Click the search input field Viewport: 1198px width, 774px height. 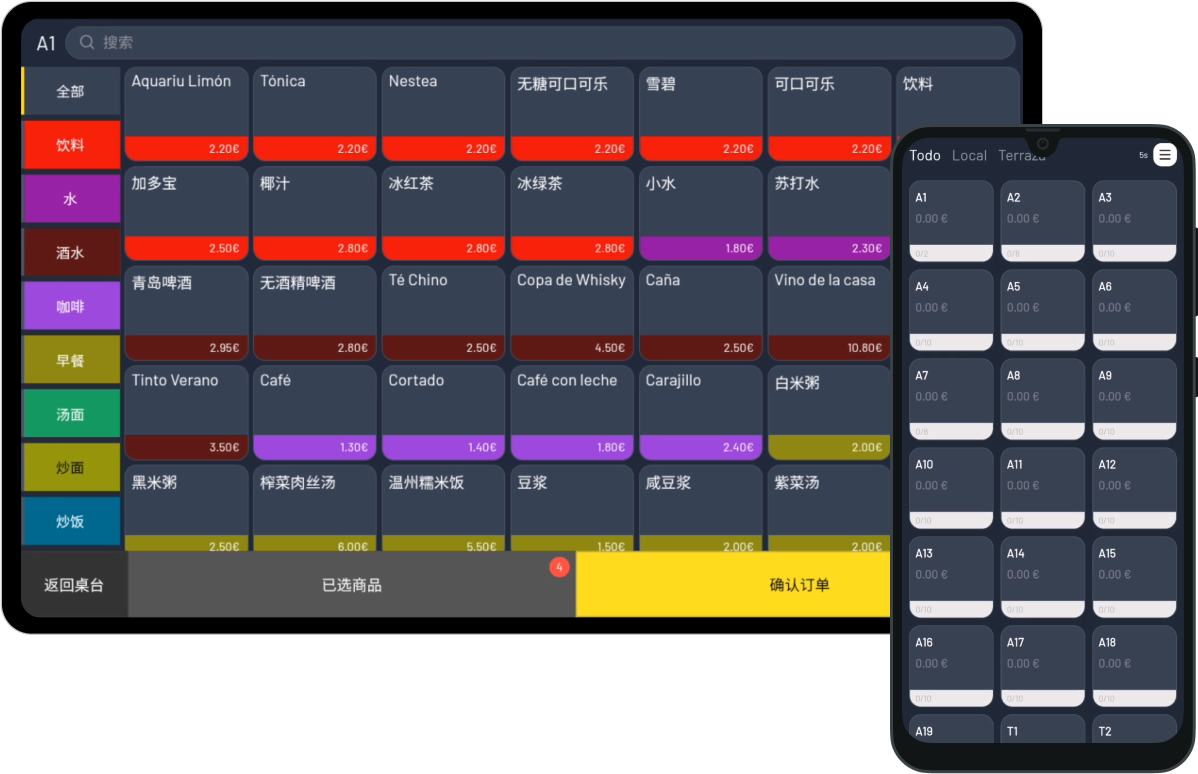[x=540, y=42]
